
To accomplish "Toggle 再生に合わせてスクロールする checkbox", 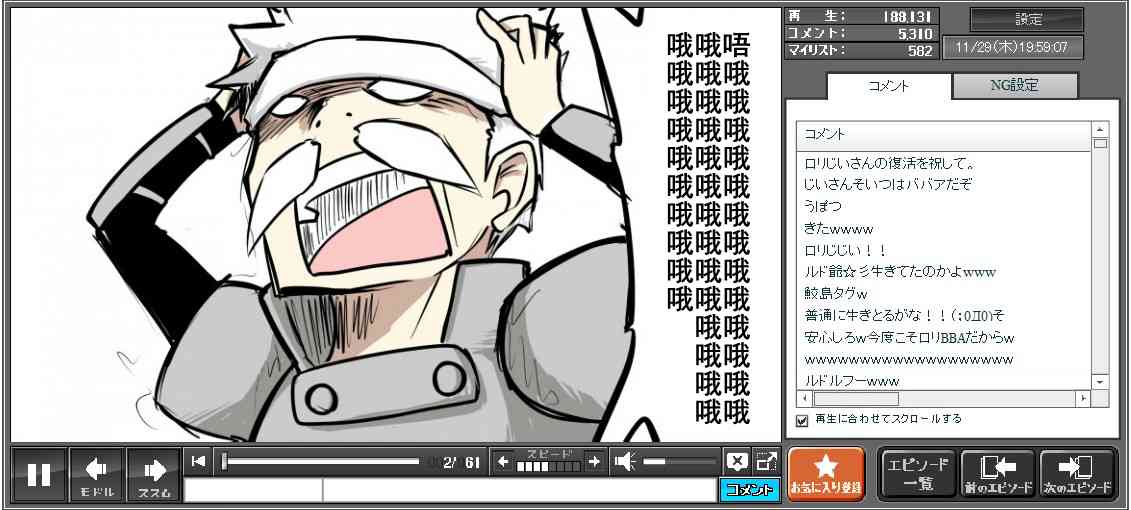I will click(x=802, y=420).
